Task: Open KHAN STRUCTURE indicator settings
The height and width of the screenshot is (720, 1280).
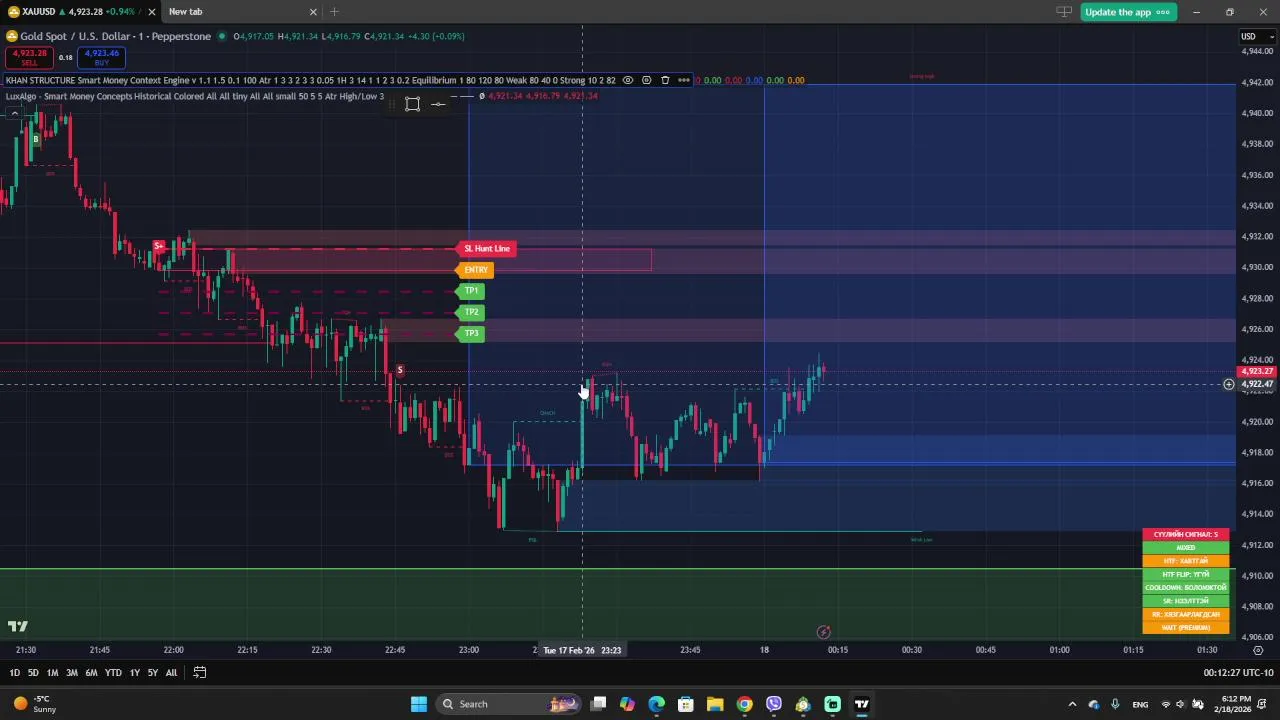Action: [646, 80]
